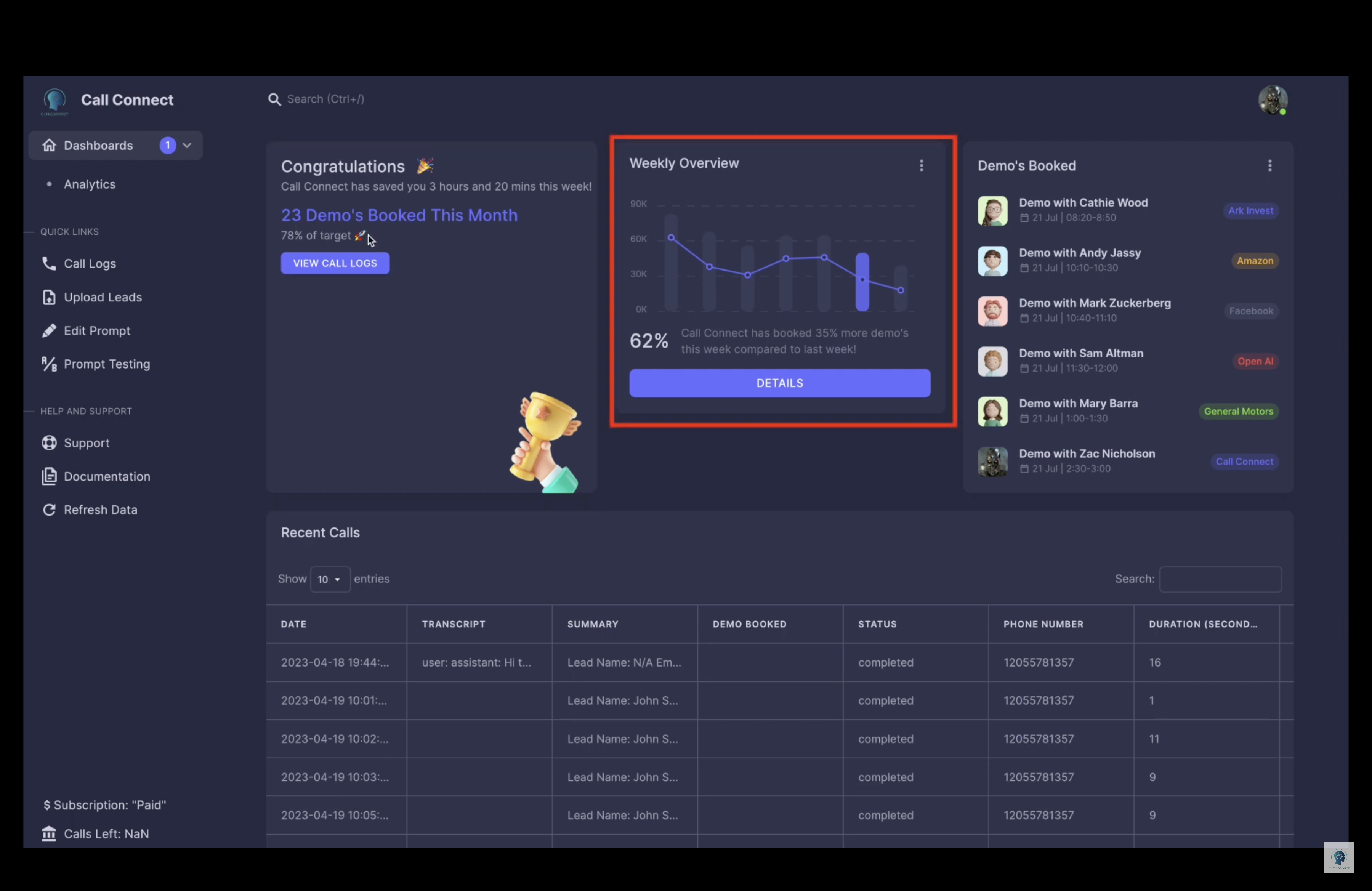Click the Calls Left bank icon
The image size is (1372, 891).
click(49, 833)
